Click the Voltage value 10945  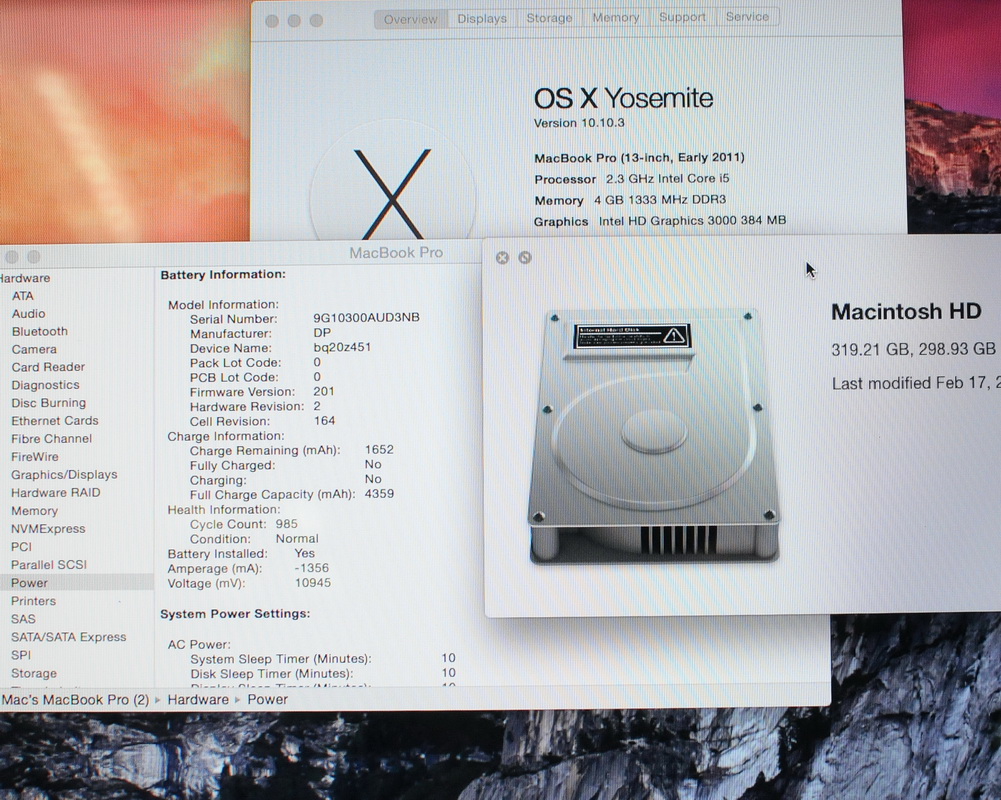coord(313,582)
